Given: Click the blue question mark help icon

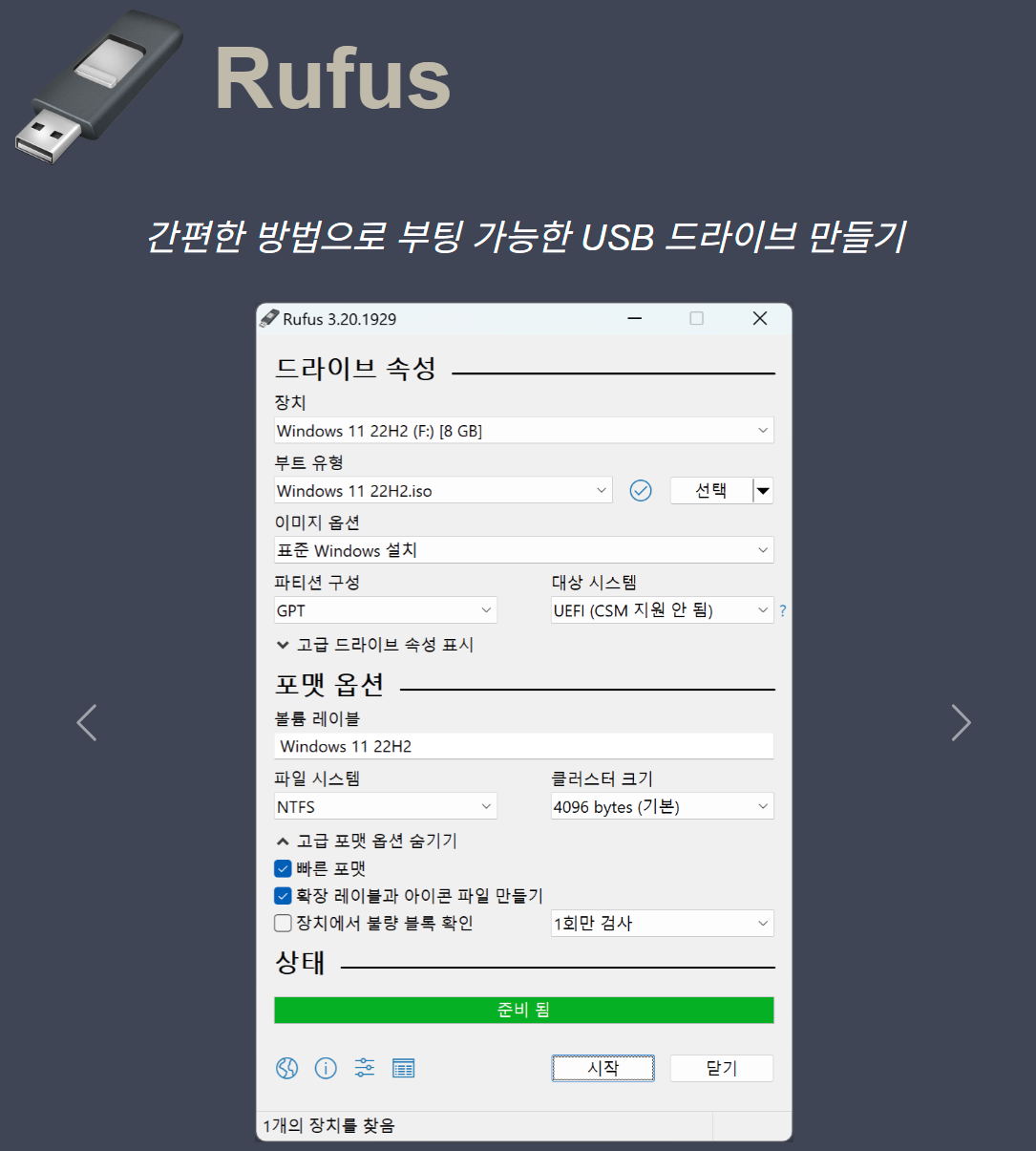Looking at the screenshot, I should pyautogui.click(x=783, y=611).
